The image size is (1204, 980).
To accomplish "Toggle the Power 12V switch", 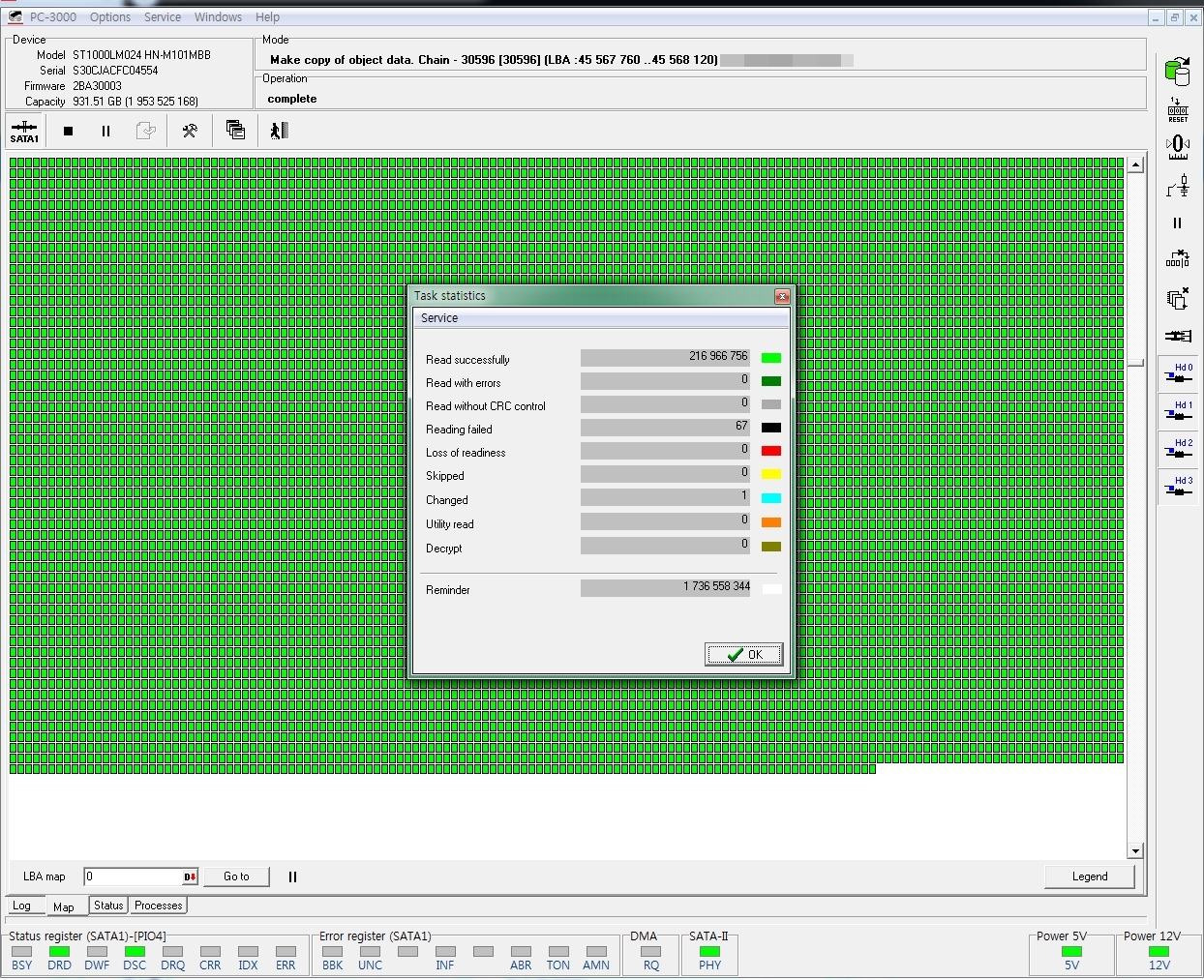I will click(x=1159, y=952).
